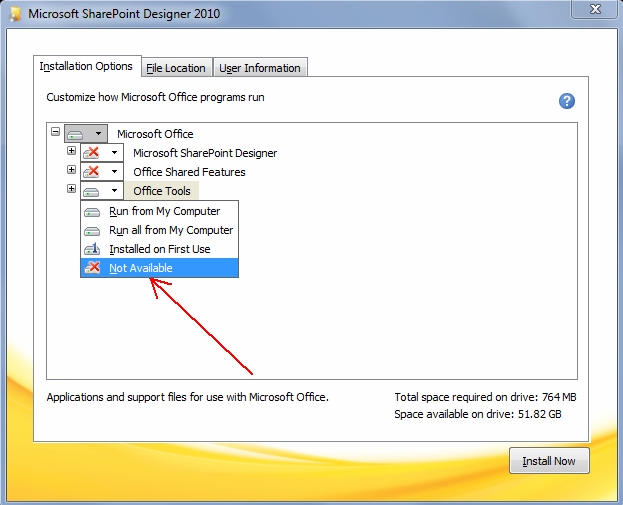
Task: Open Office Shared Features install state dropdown
Action: (102, 172)
